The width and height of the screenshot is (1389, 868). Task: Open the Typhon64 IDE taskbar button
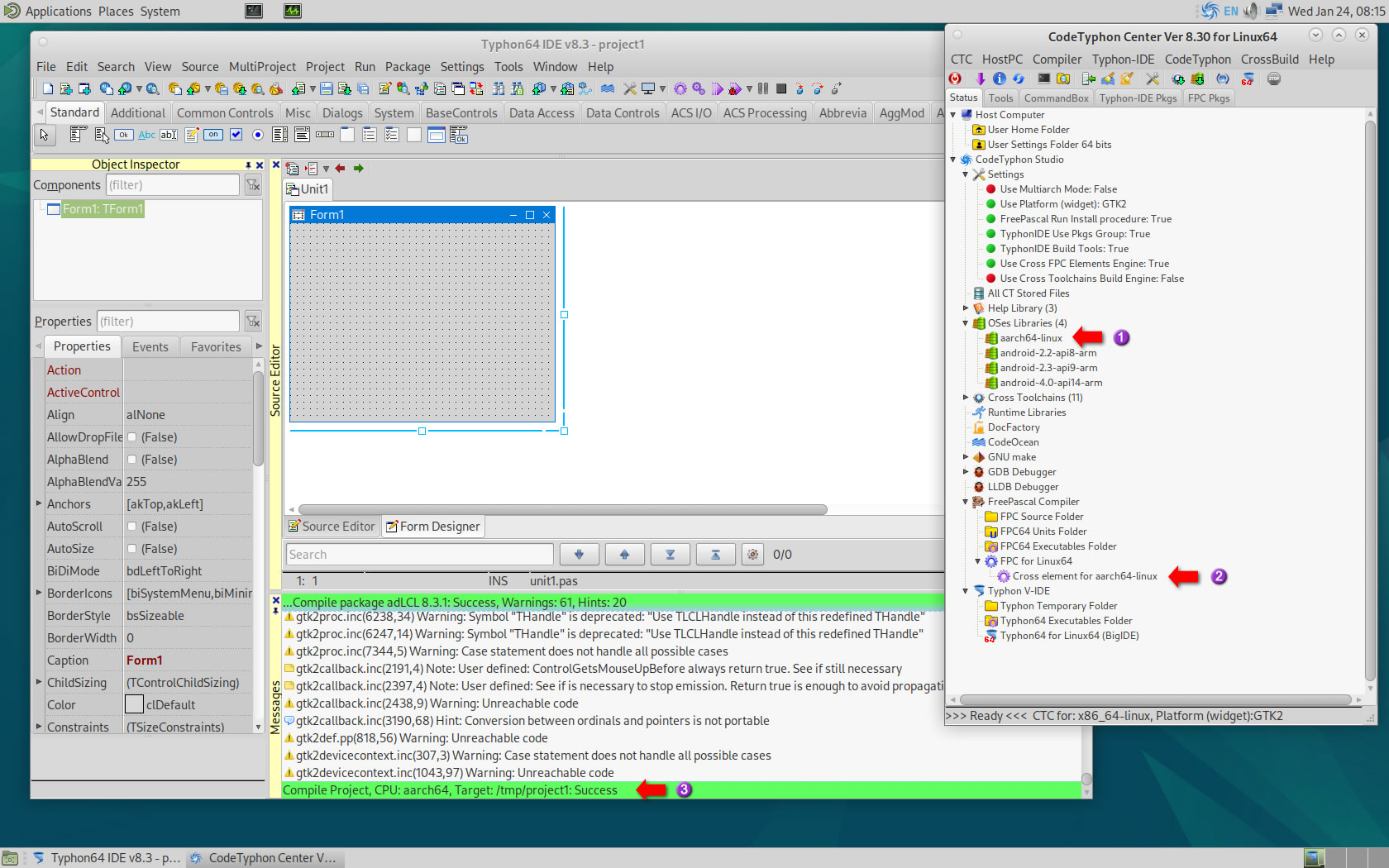tap(107, 858)
